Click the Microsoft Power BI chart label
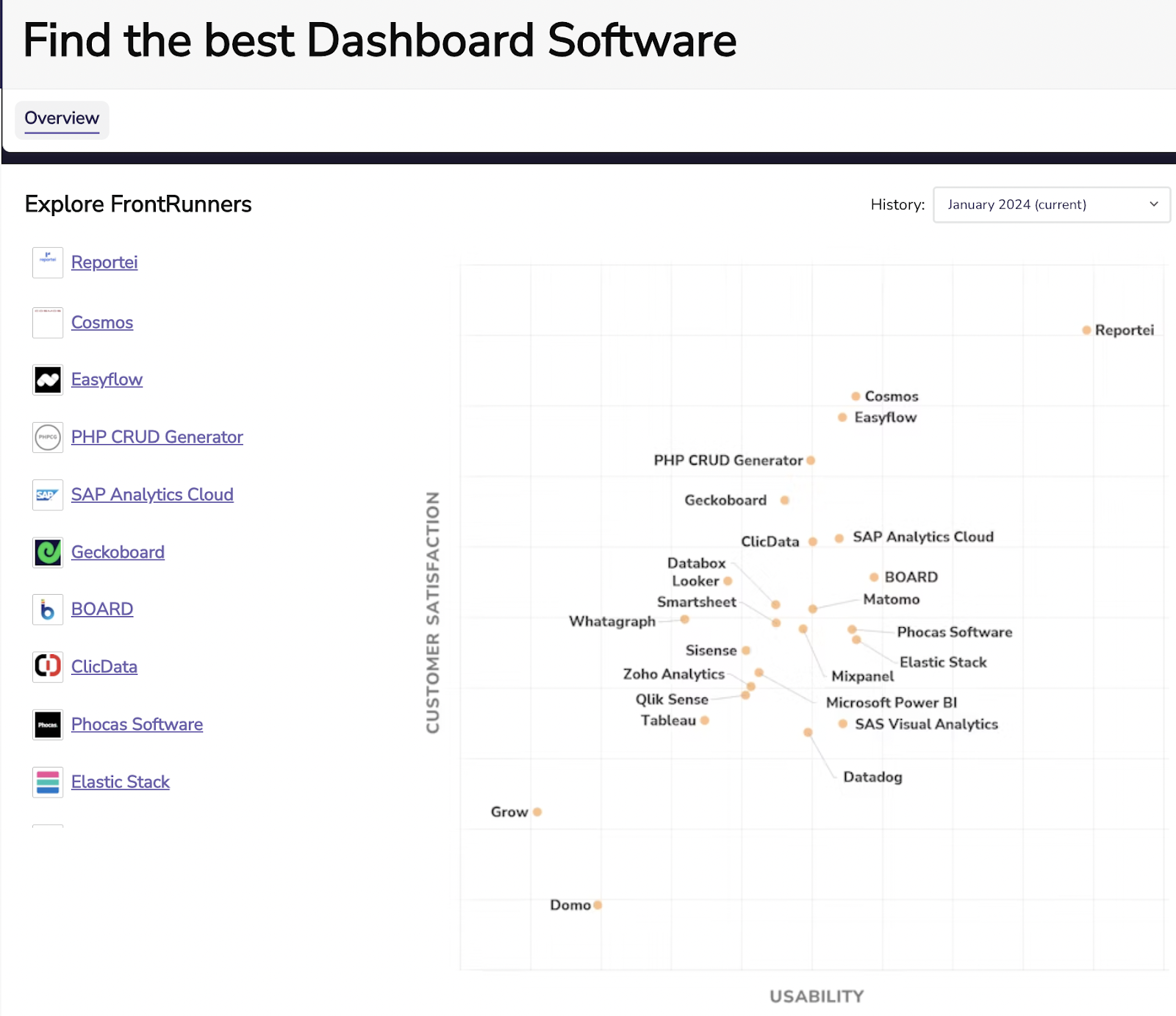The image size is (1176, 1016). pos(892,703)
